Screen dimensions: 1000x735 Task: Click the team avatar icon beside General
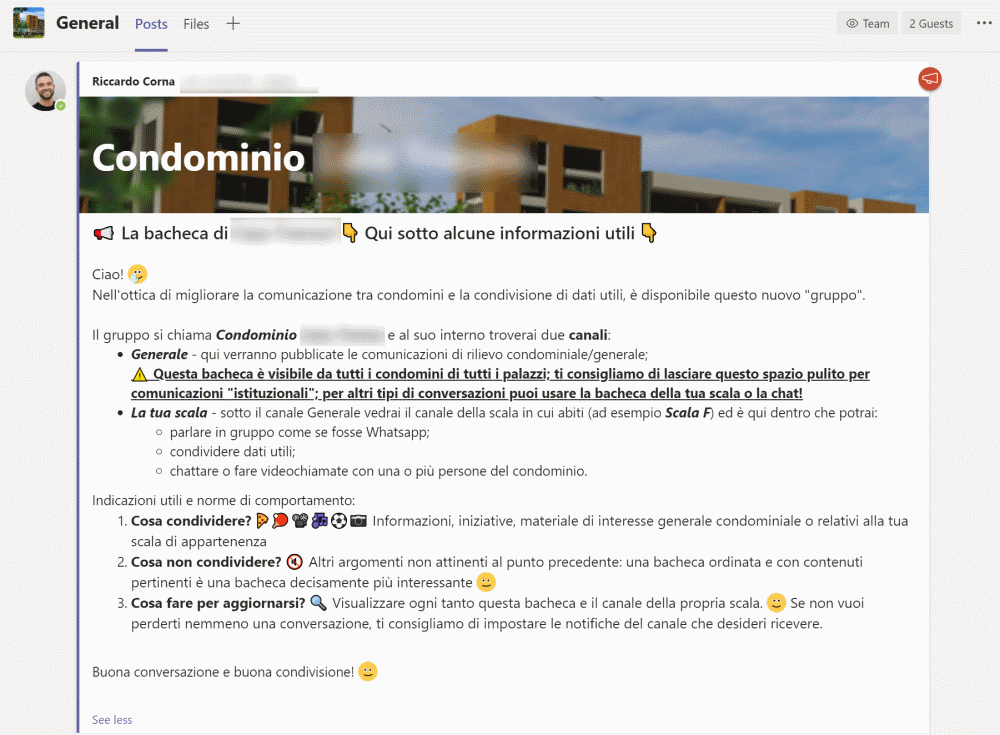29,23
